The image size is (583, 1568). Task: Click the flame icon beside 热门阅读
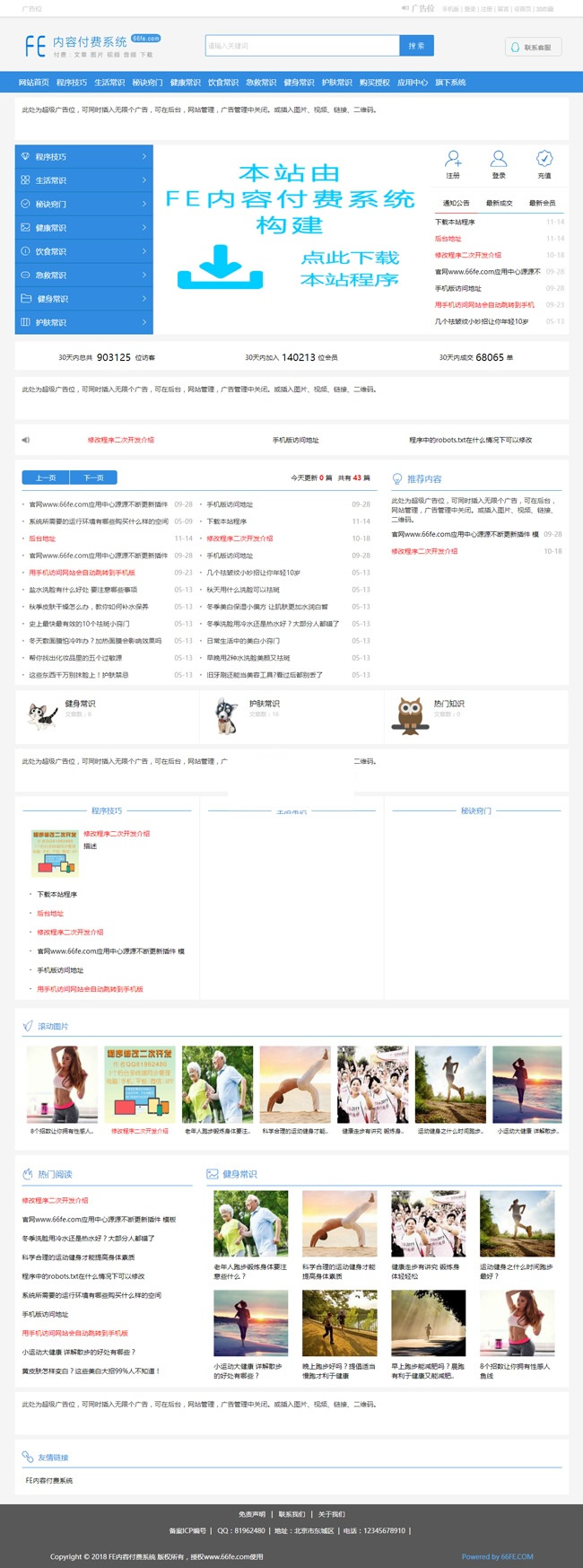point(27,1174)
